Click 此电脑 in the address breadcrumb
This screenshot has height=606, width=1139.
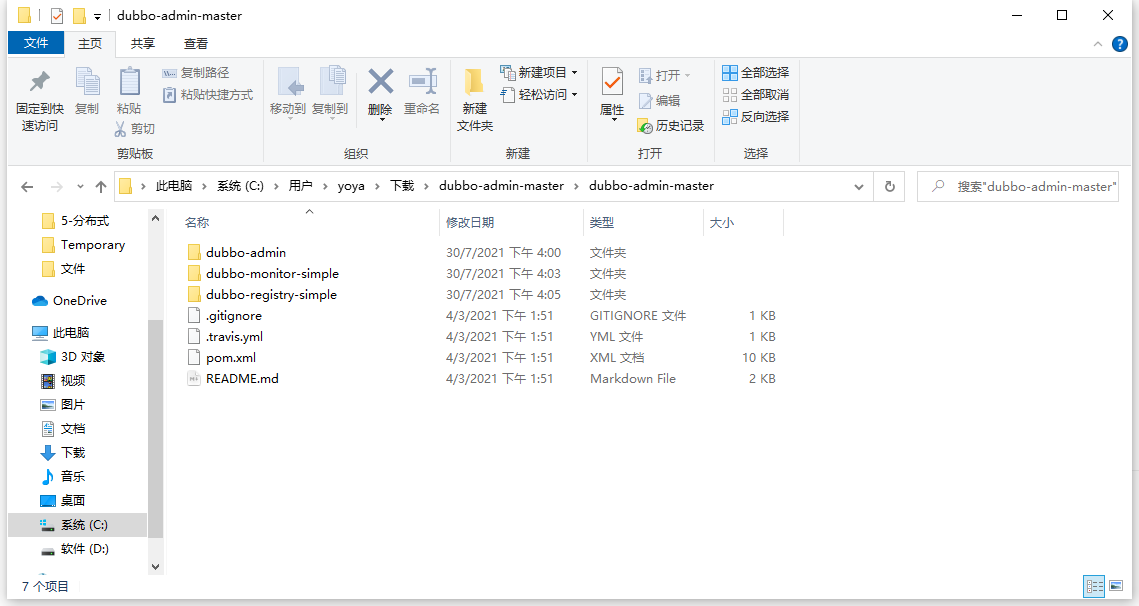tap(174, 186)
